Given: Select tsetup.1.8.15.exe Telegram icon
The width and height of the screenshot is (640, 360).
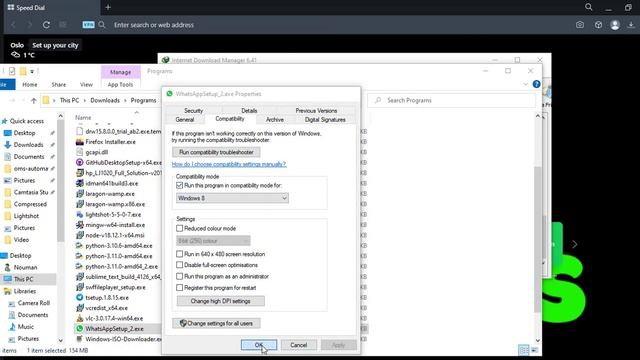Looking at the screenshot, I should click(x=80, y=298).
